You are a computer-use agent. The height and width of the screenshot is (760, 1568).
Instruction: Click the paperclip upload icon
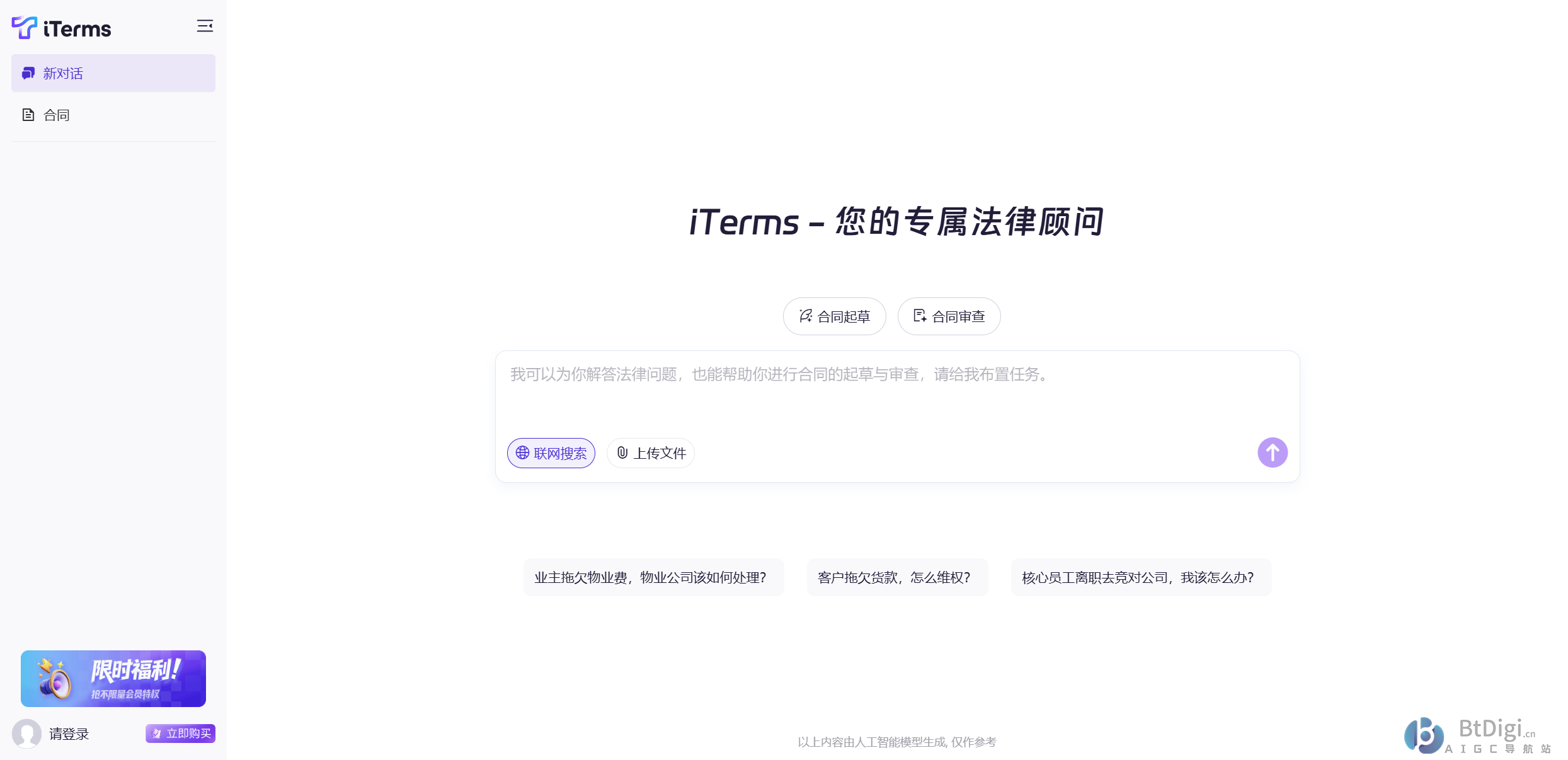click(622, 452)
